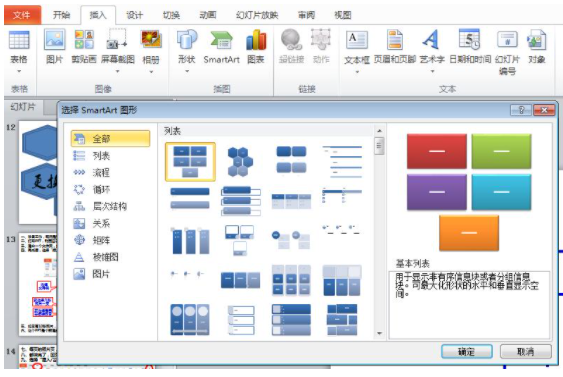Click the 对象 object insert icon
This screenshot has width=563, height=377.
[x=536, y=40]
